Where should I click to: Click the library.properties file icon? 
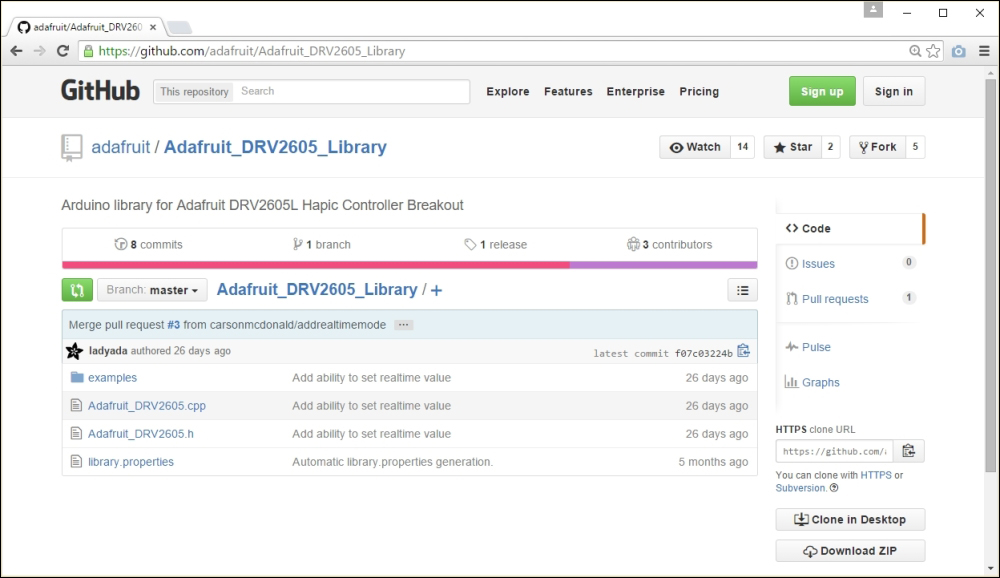coord(77,461)
